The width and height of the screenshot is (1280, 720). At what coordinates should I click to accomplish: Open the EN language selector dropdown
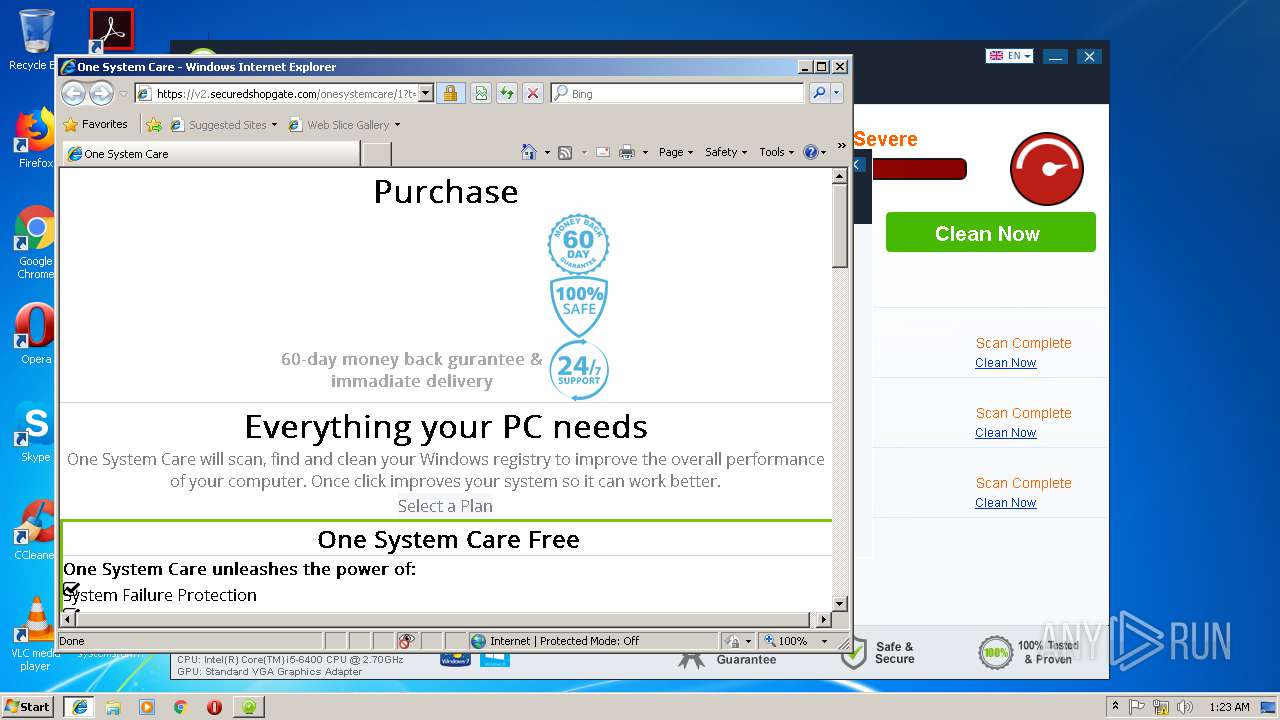(1009, 57)
